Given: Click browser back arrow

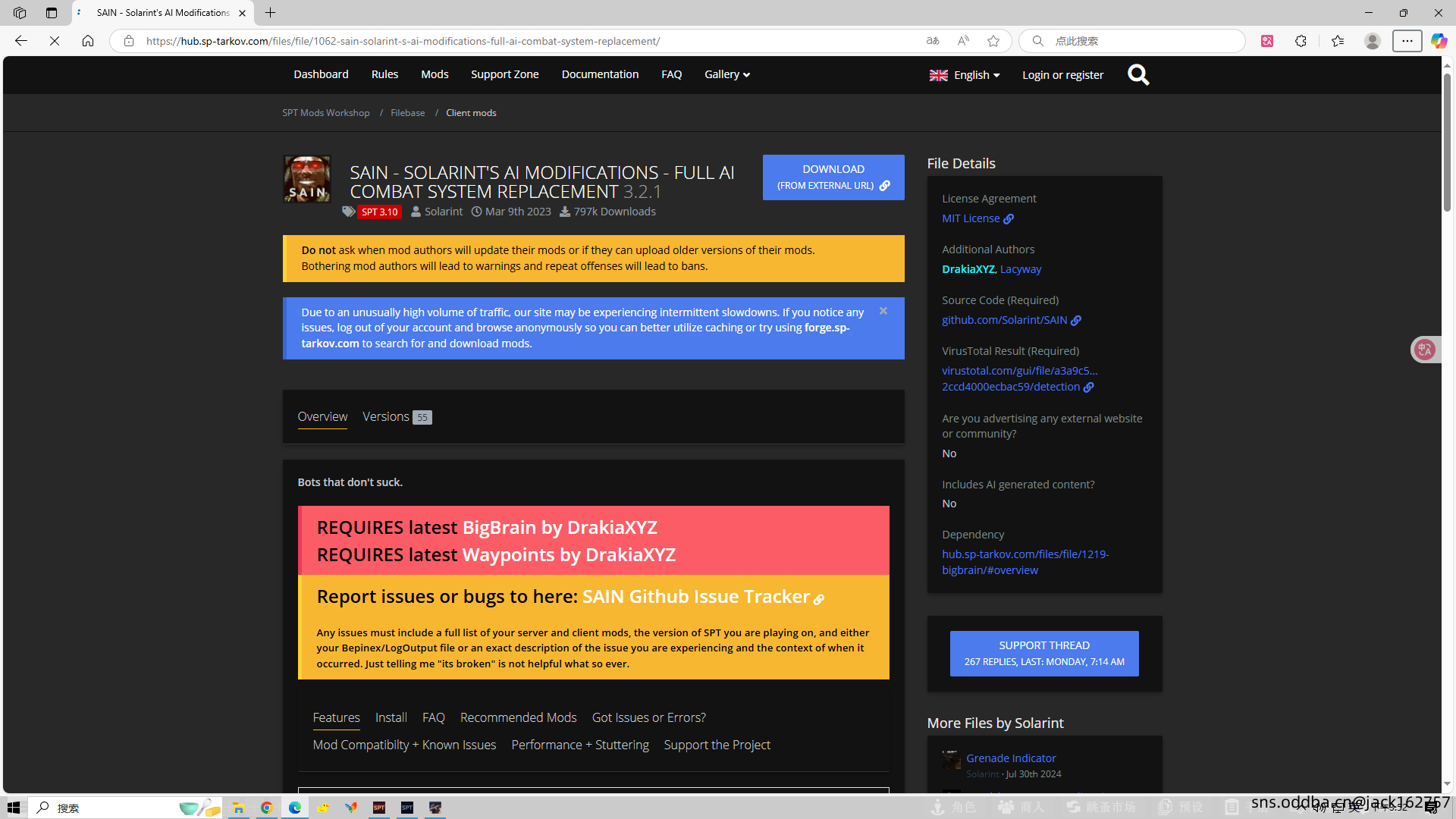Looking at the screenshot, I should 21,41.
